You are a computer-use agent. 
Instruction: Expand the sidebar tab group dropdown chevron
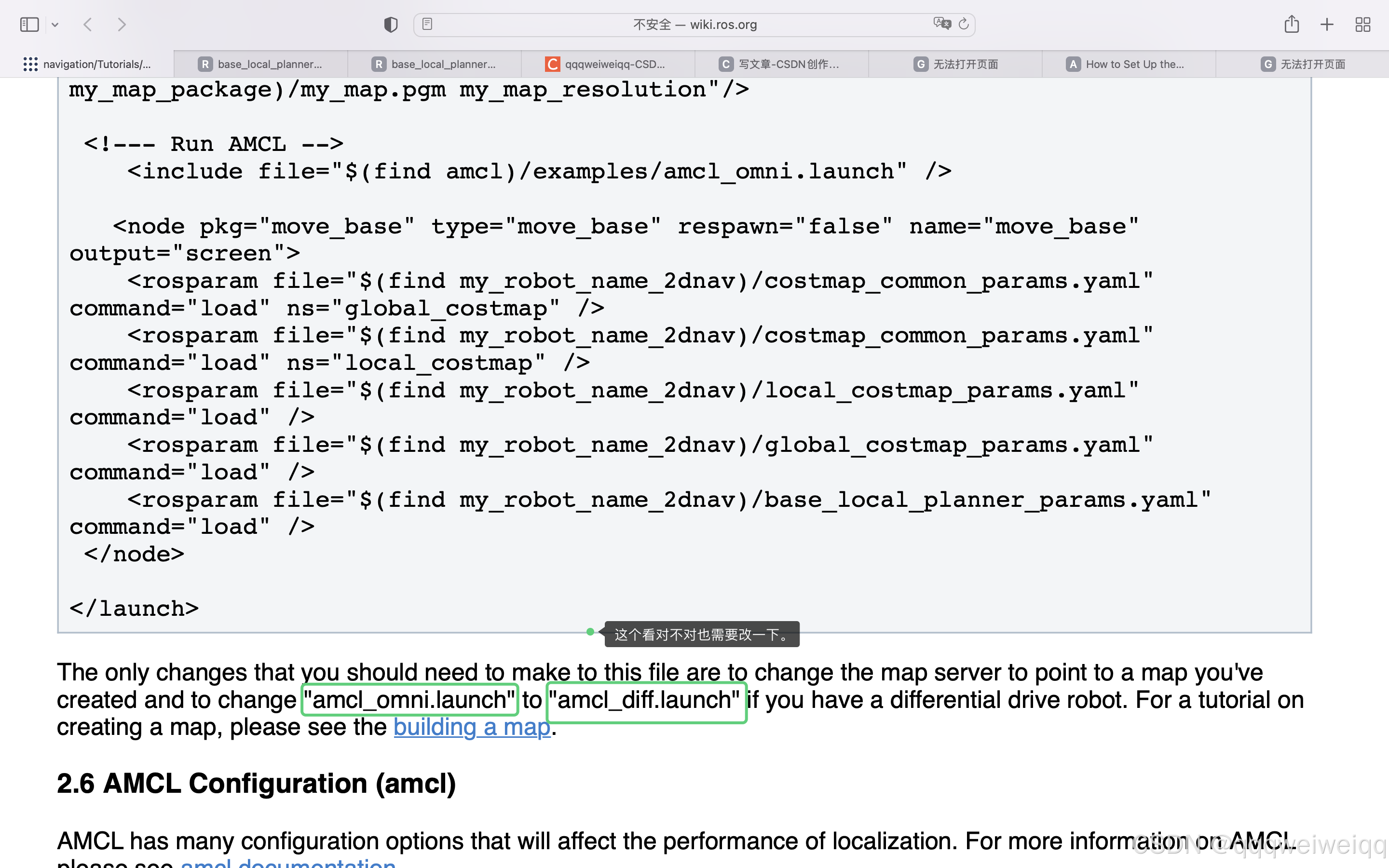[x=55, y=25]
